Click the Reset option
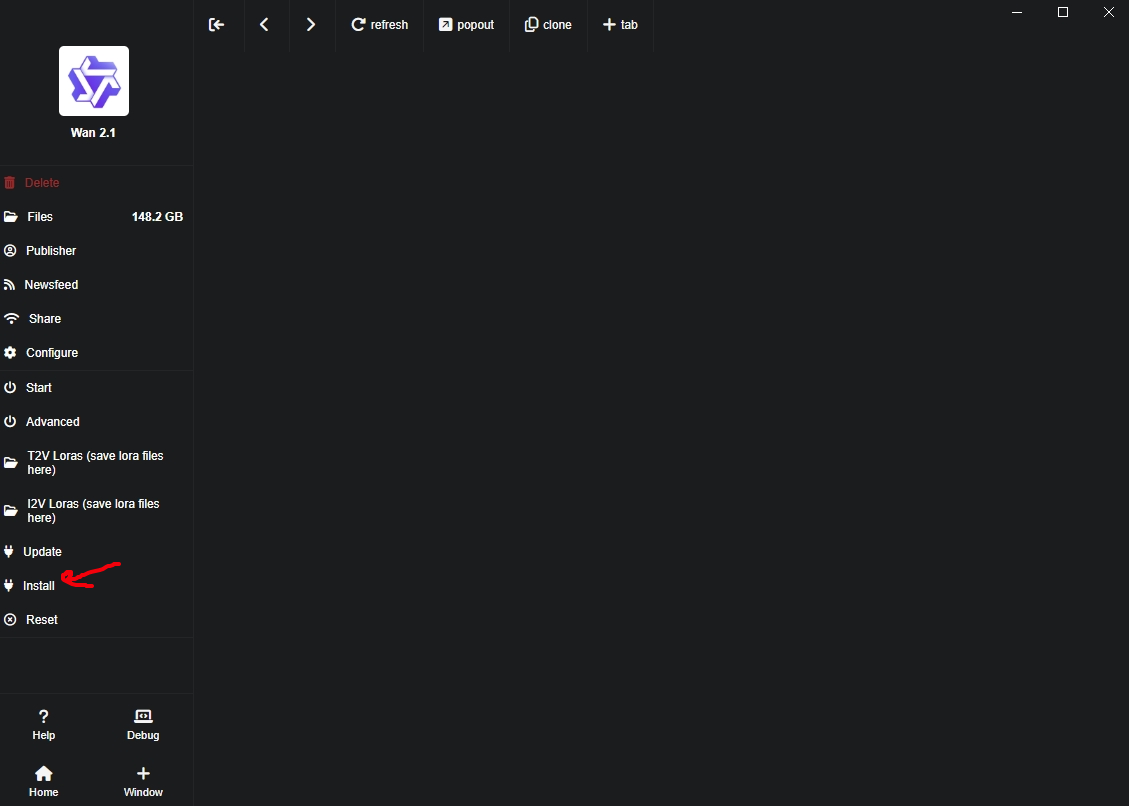Viewport: 1129px width, 806px height. [x=41, y=620]
